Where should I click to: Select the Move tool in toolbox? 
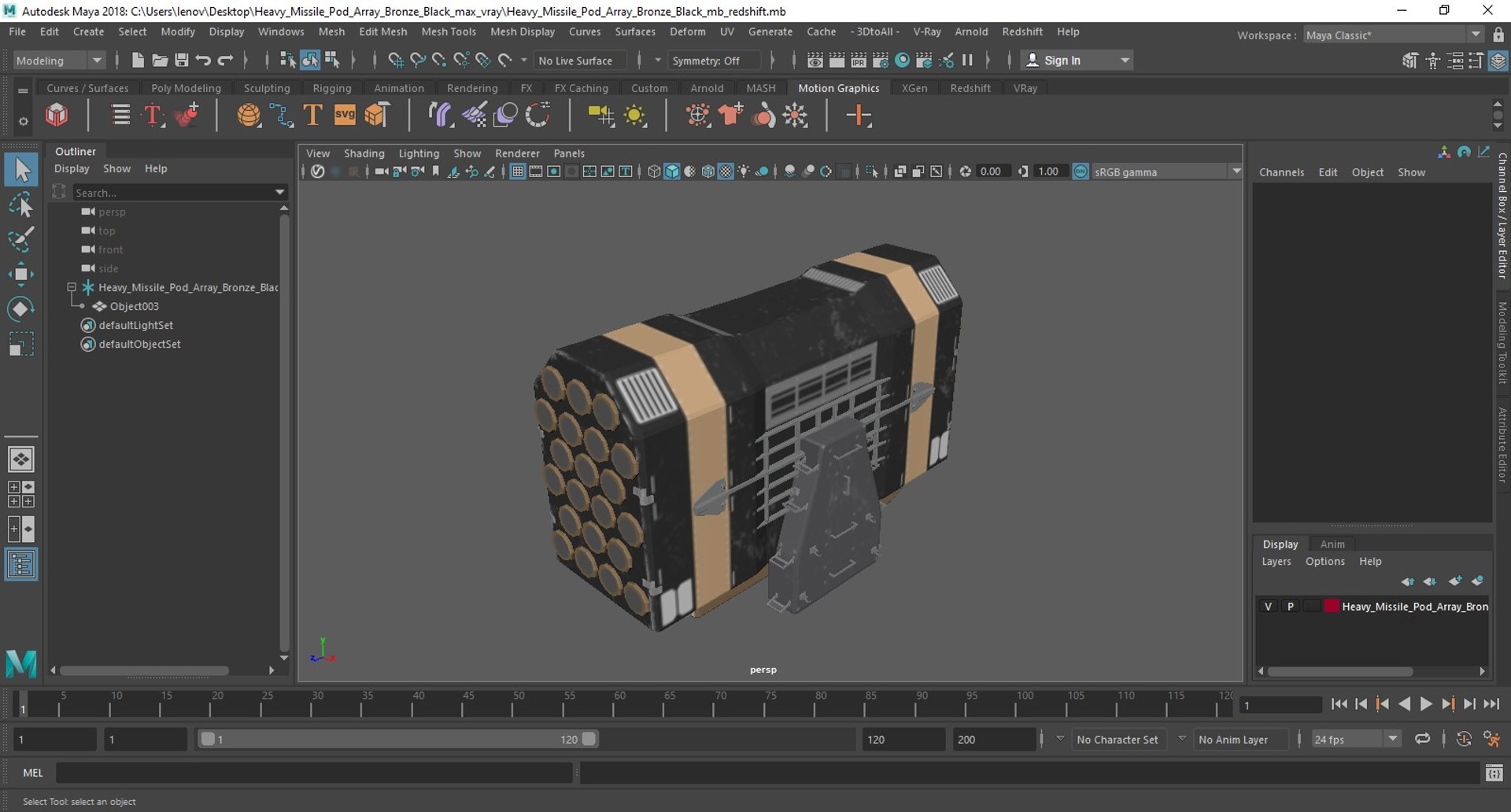pos(20,274)
